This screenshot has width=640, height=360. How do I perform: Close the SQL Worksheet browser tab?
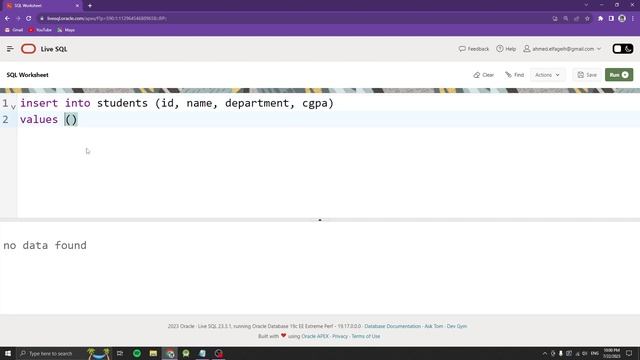pos(78,6)
